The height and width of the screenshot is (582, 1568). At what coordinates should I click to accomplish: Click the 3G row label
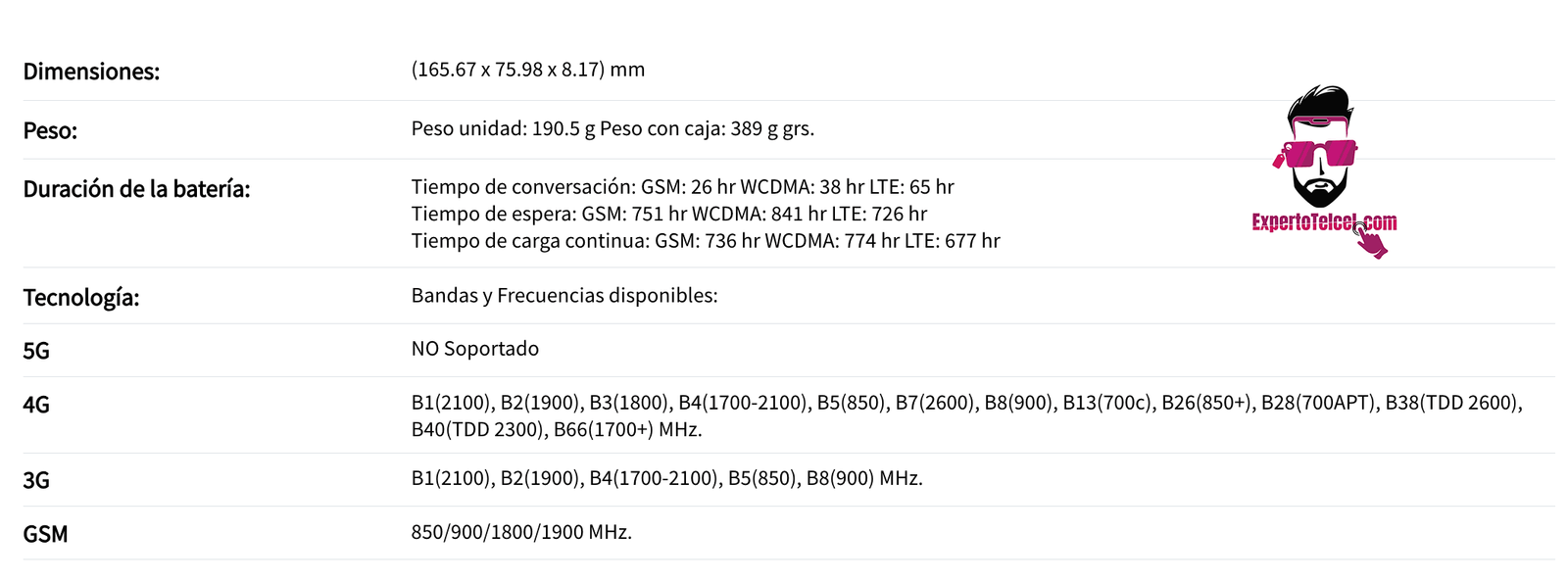click(x=36, y=480)
